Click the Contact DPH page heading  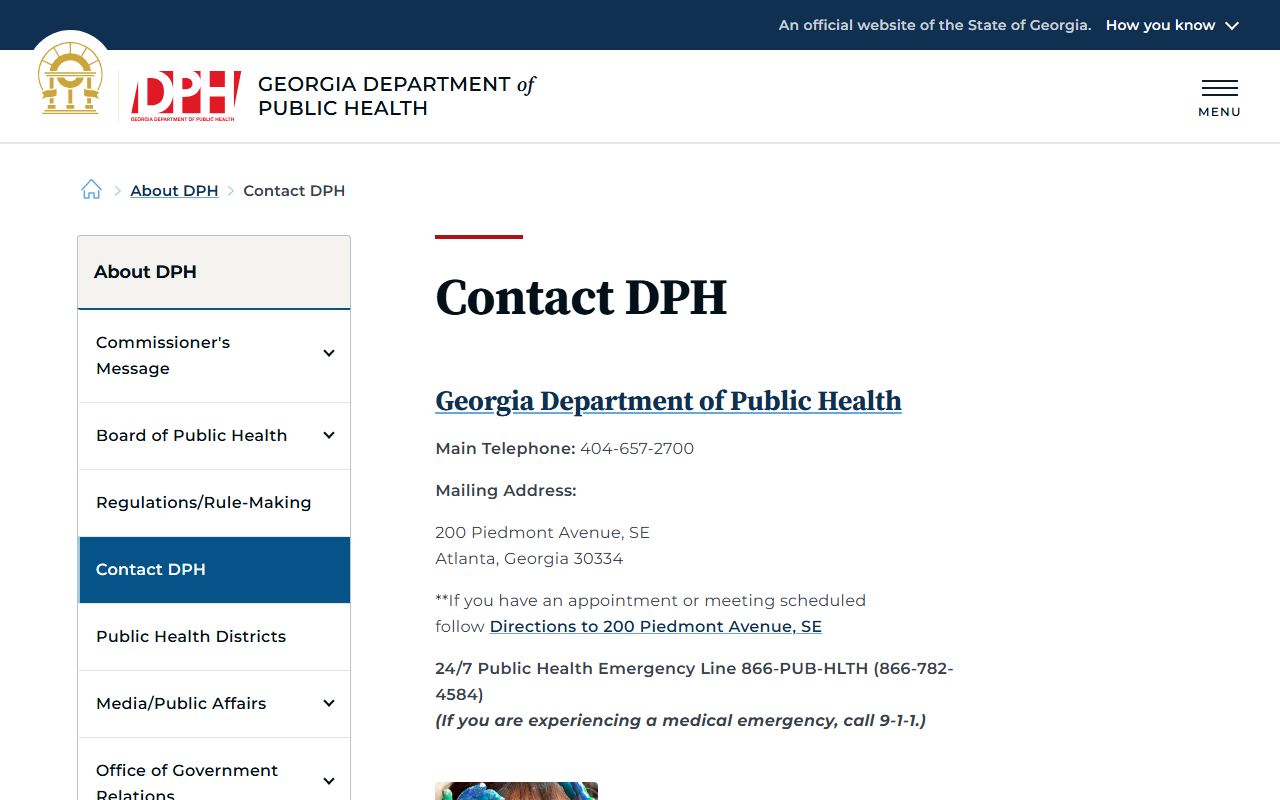[x=581, y=298]
